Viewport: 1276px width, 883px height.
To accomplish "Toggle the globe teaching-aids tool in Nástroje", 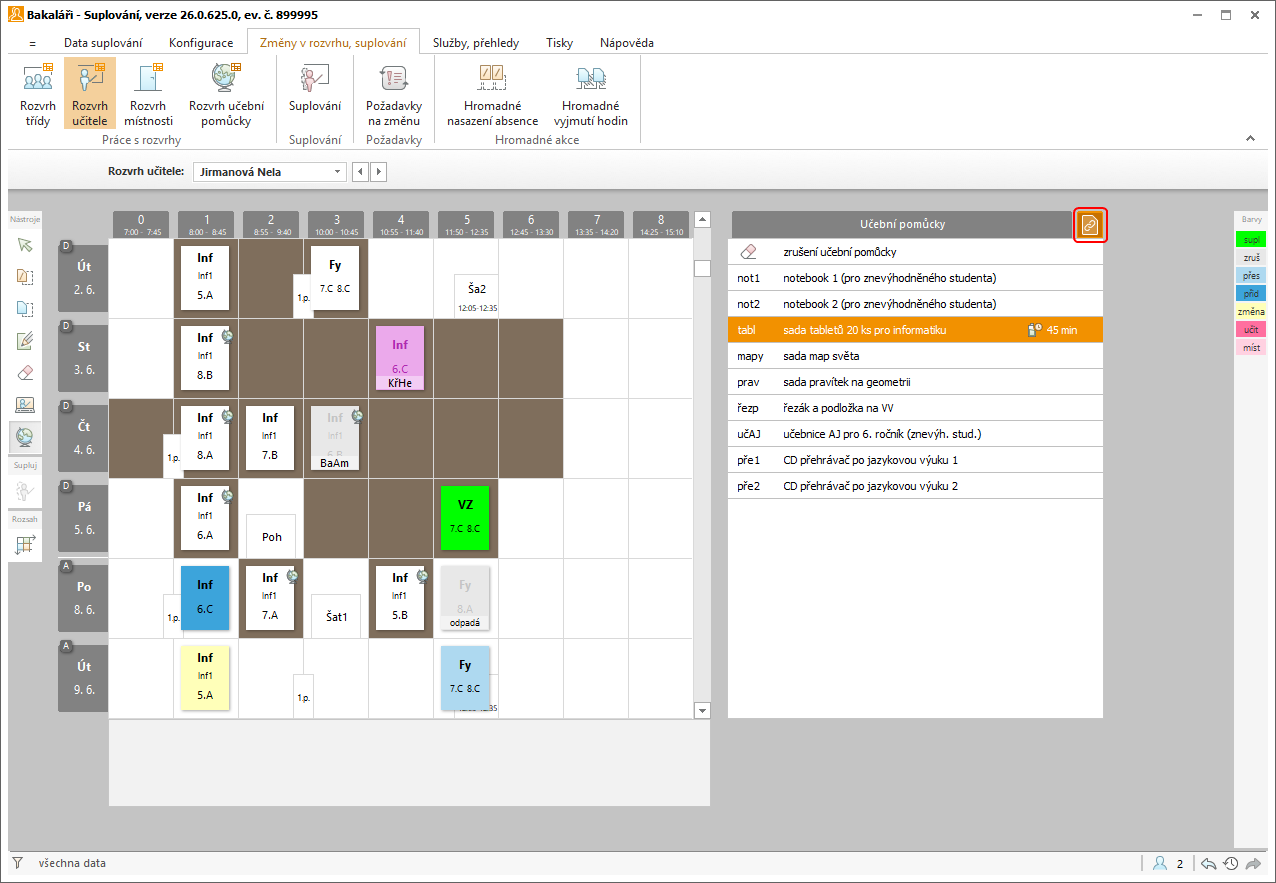I will (x=25, y=437).
